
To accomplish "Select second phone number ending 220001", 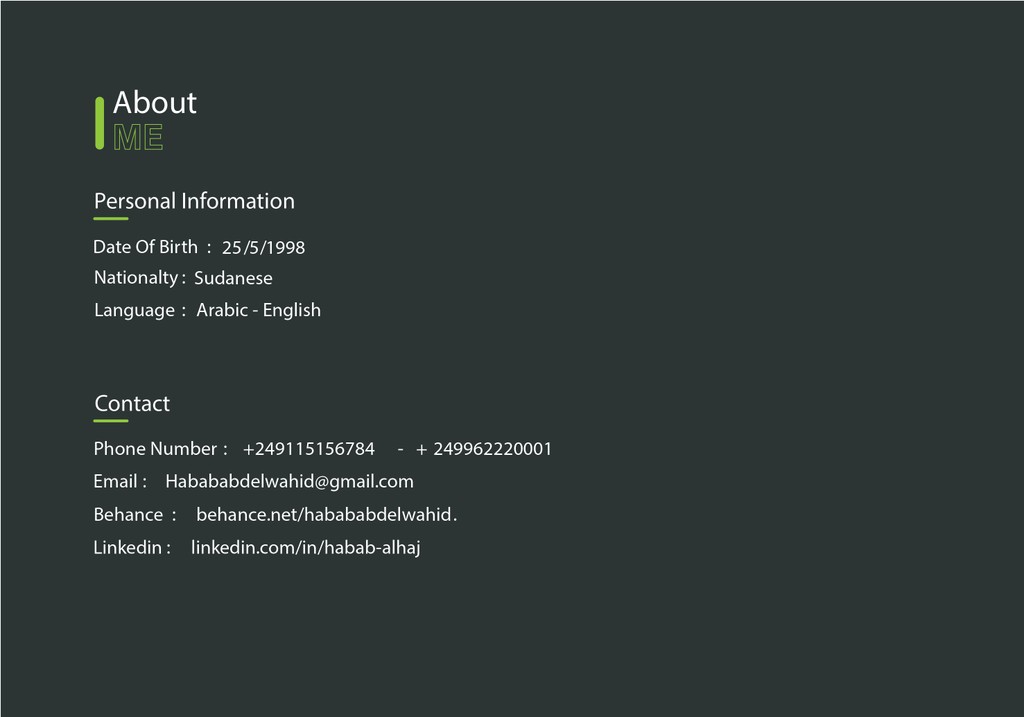I will pyautogui.click(x=484, y=449).
